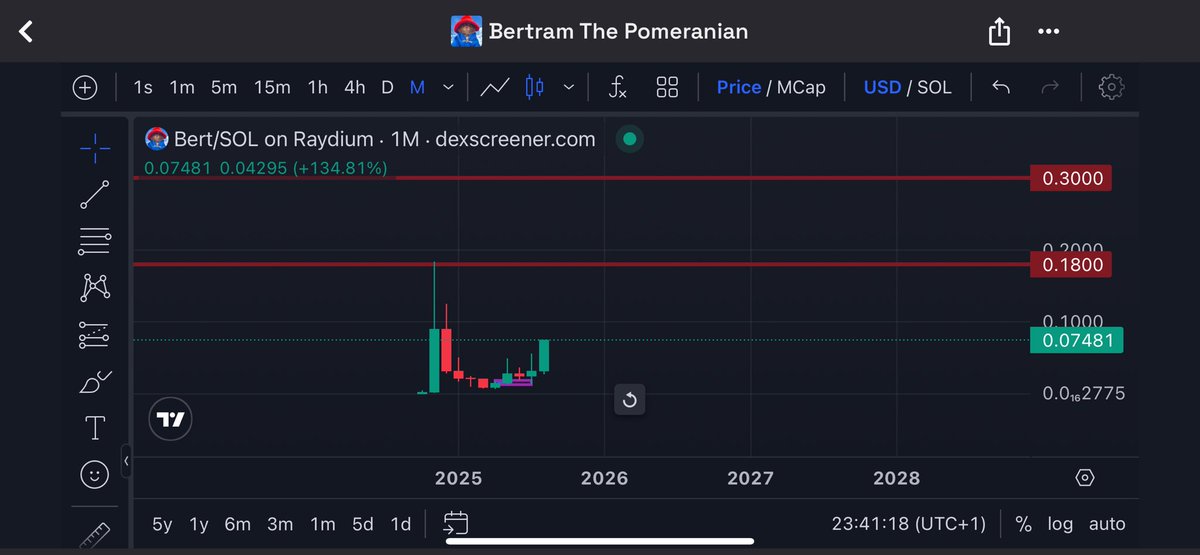Image resolution: width=1200 pixels, height=555 pixels.
Task: Toggle log scale
Action: coord(1060,524)
